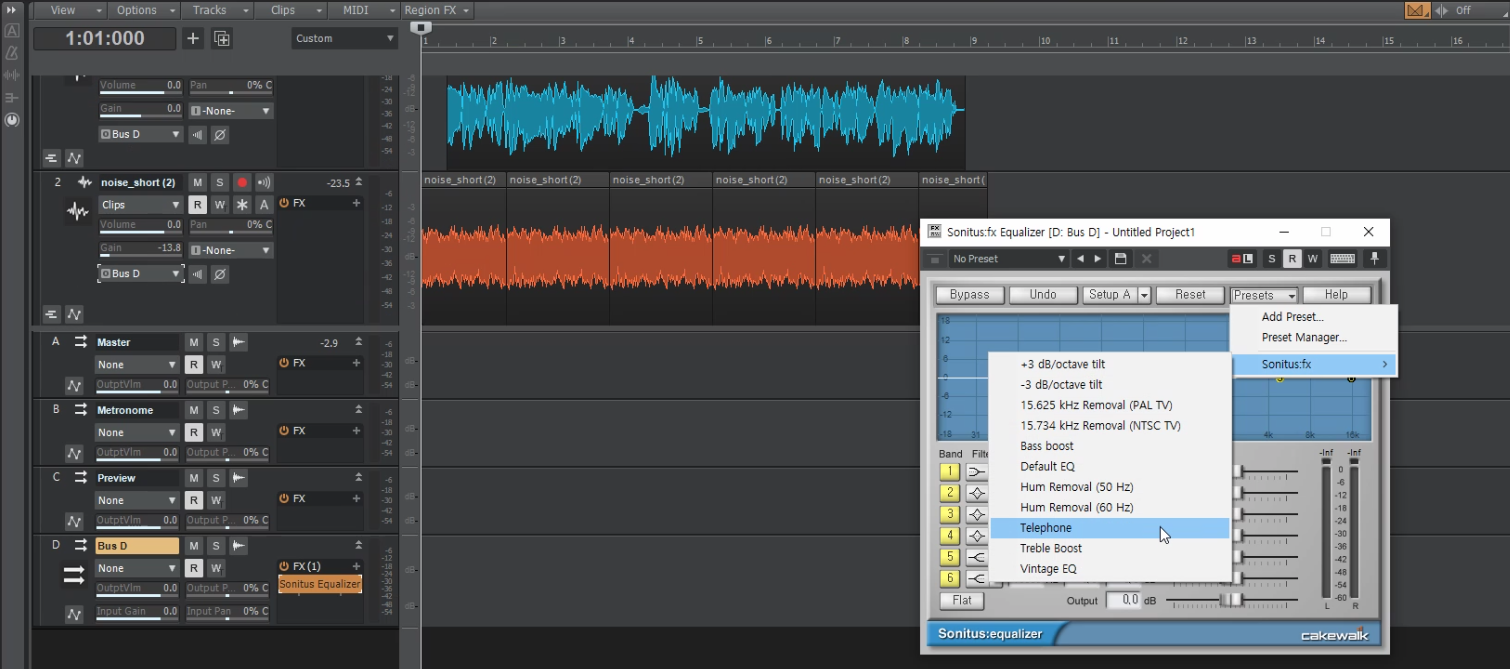Open Master bus output dropdown set to None

point(138,365)
